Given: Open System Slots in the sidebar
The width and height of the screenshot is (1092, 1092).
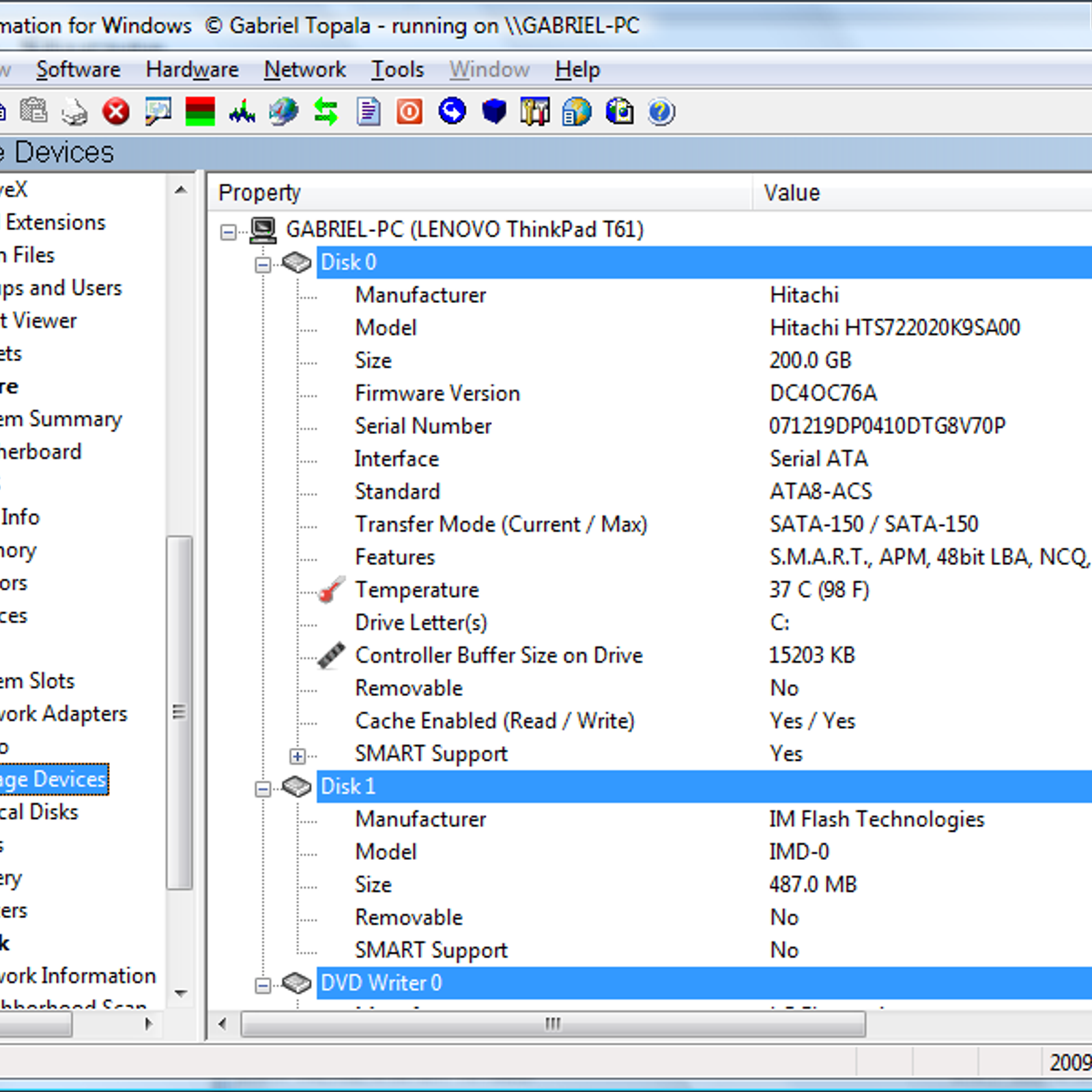Looking at the screenshot, I should [x=37, y=681].
